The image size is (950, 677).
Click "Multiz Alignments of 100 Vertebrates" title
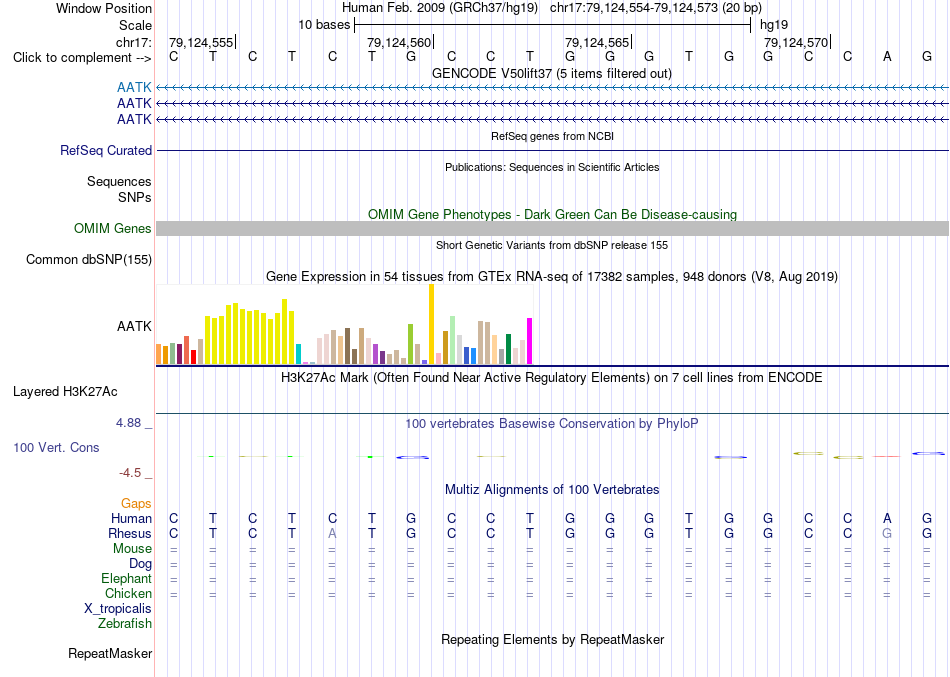(552, 490)
